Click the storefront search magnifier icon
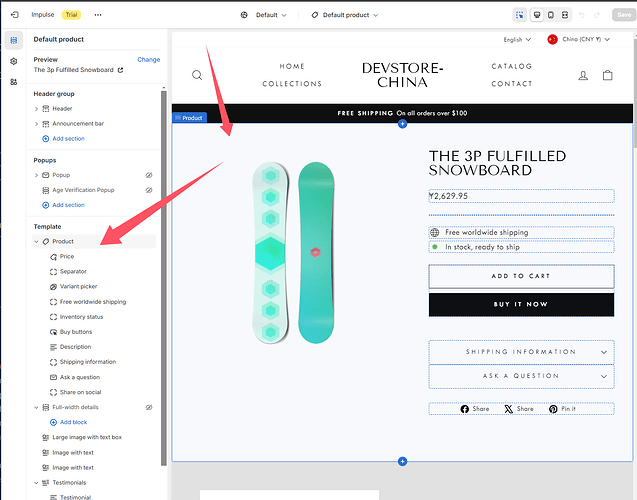Viewport: 637px width, 500px height. click(197, 75)
